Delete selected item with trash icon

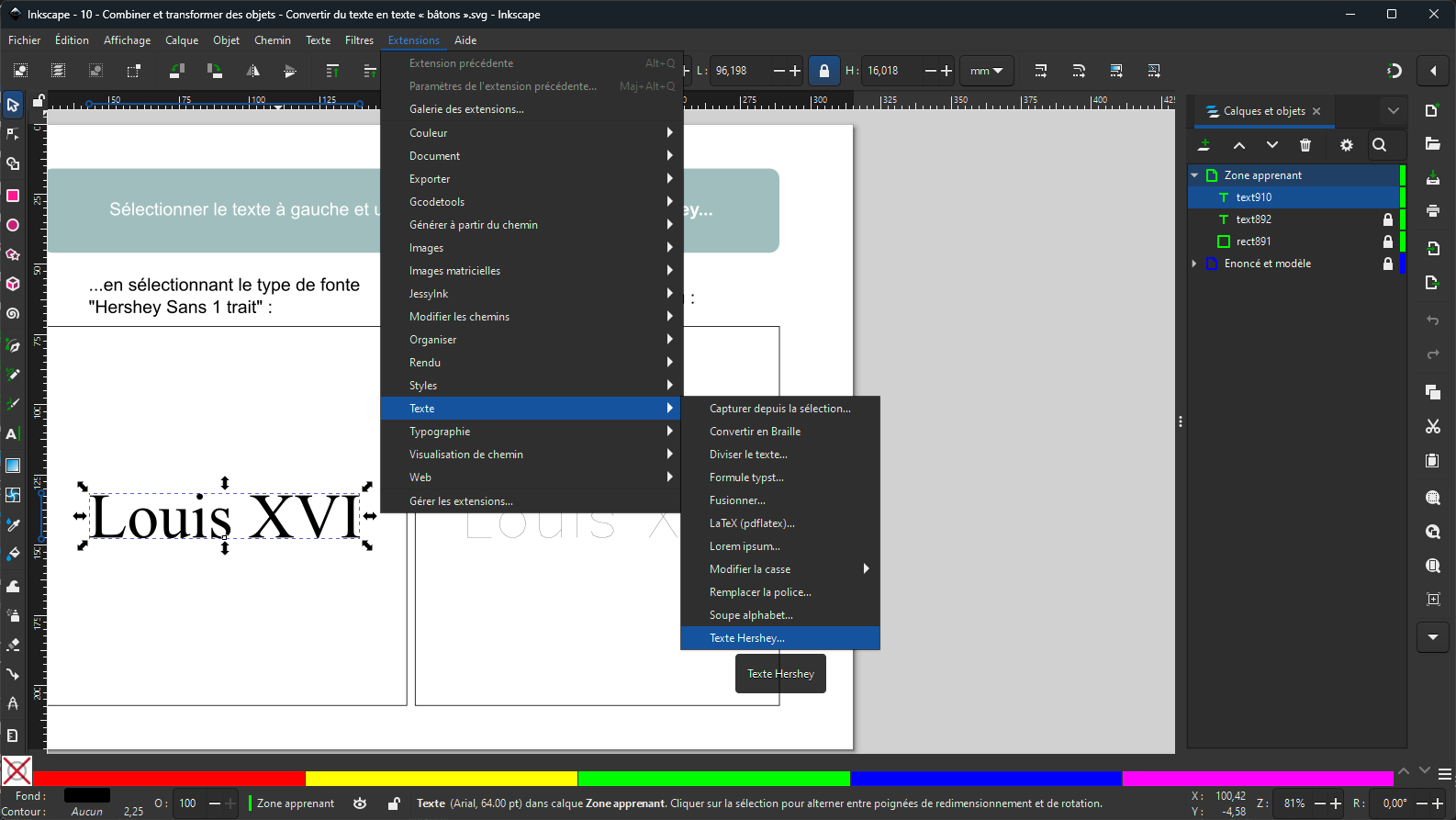coord(1305,145)
